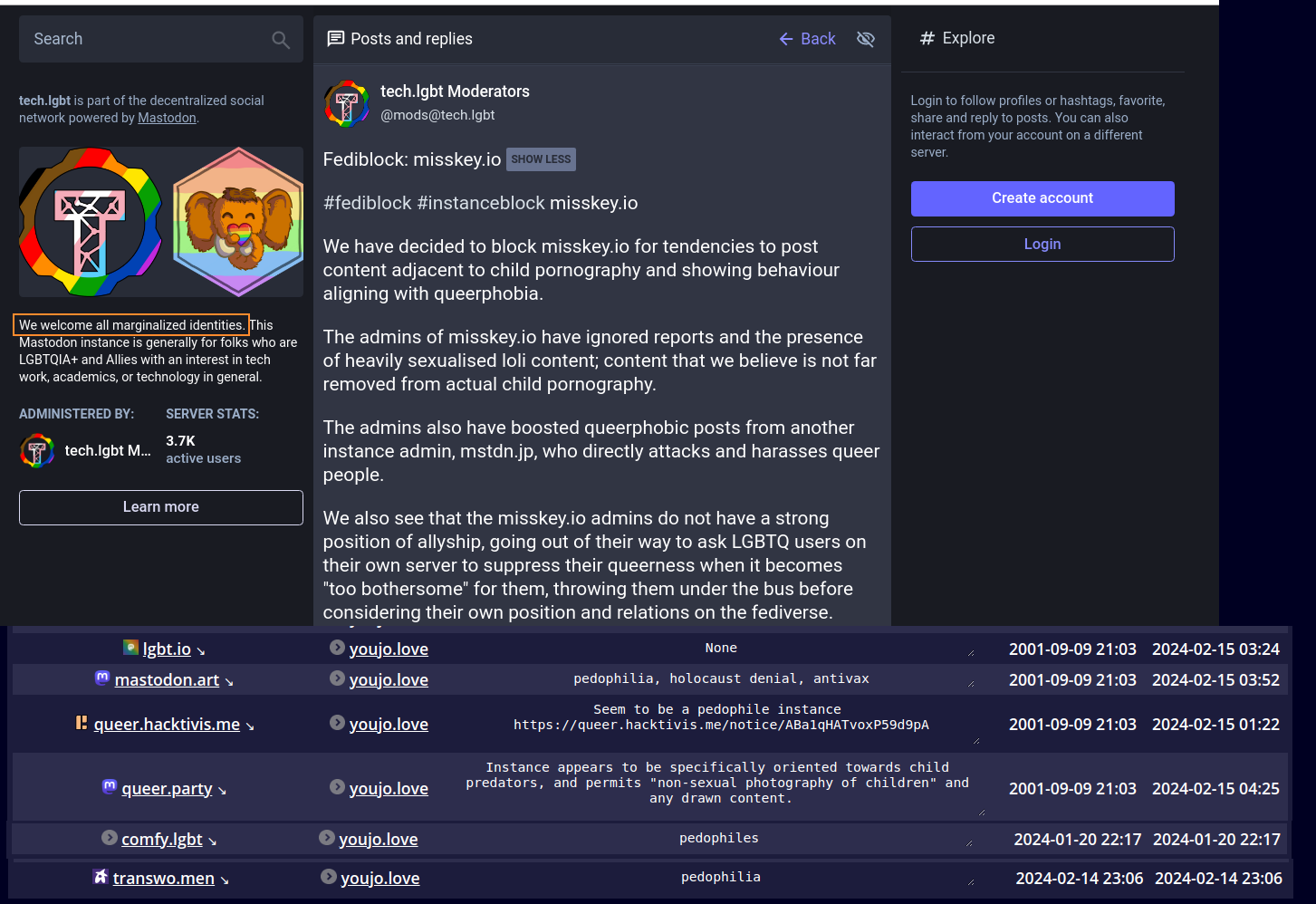Open the mastodon.art domain link
This screenshot has height=904, width=1316.
(167, 680)
